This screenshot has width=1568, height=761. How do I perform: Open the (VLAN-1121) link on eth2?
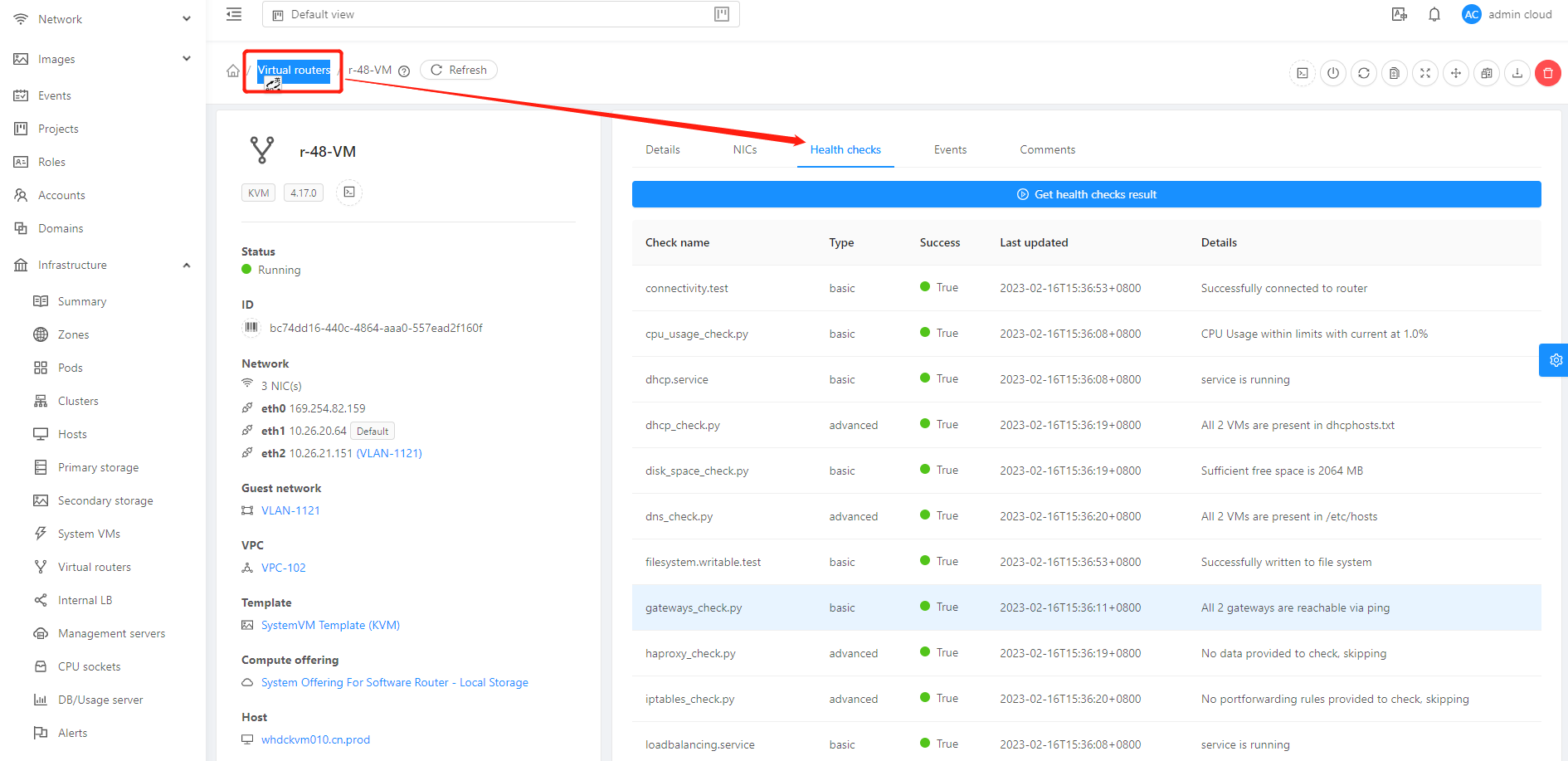(x=389, y=453)
